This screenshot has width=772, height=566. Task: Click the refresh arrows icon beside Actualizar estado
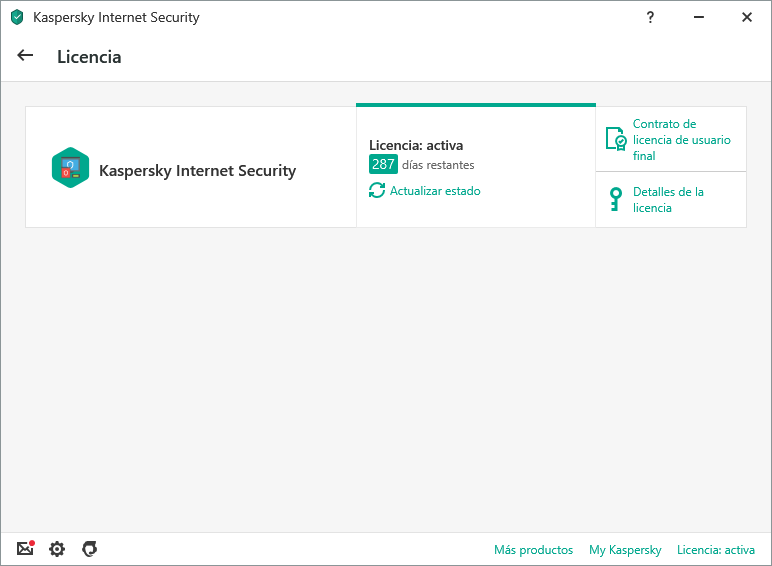(377, 190)
